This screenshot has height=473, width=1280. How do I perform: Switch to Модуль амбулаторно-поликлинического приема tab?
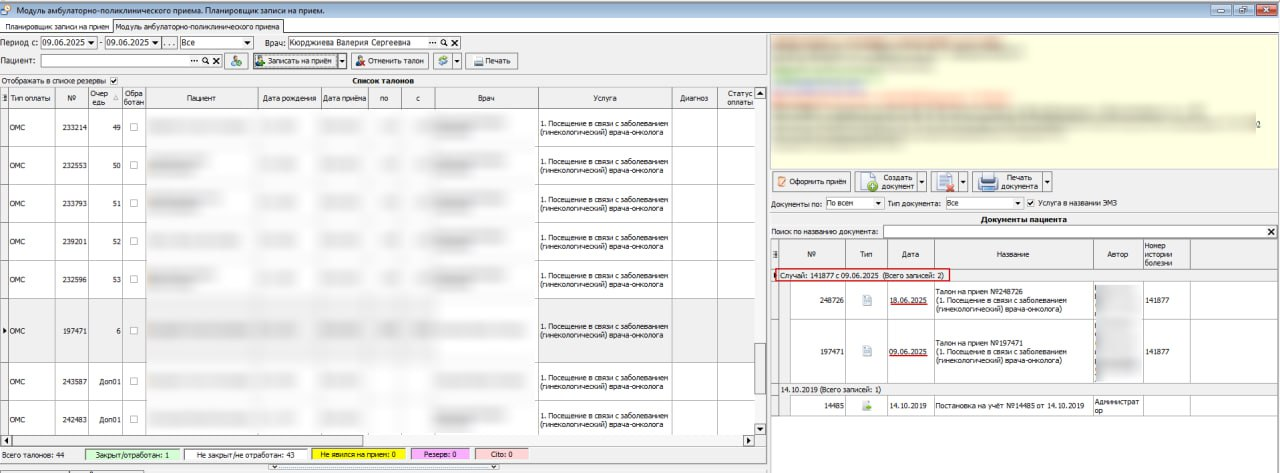coord(197,25)
